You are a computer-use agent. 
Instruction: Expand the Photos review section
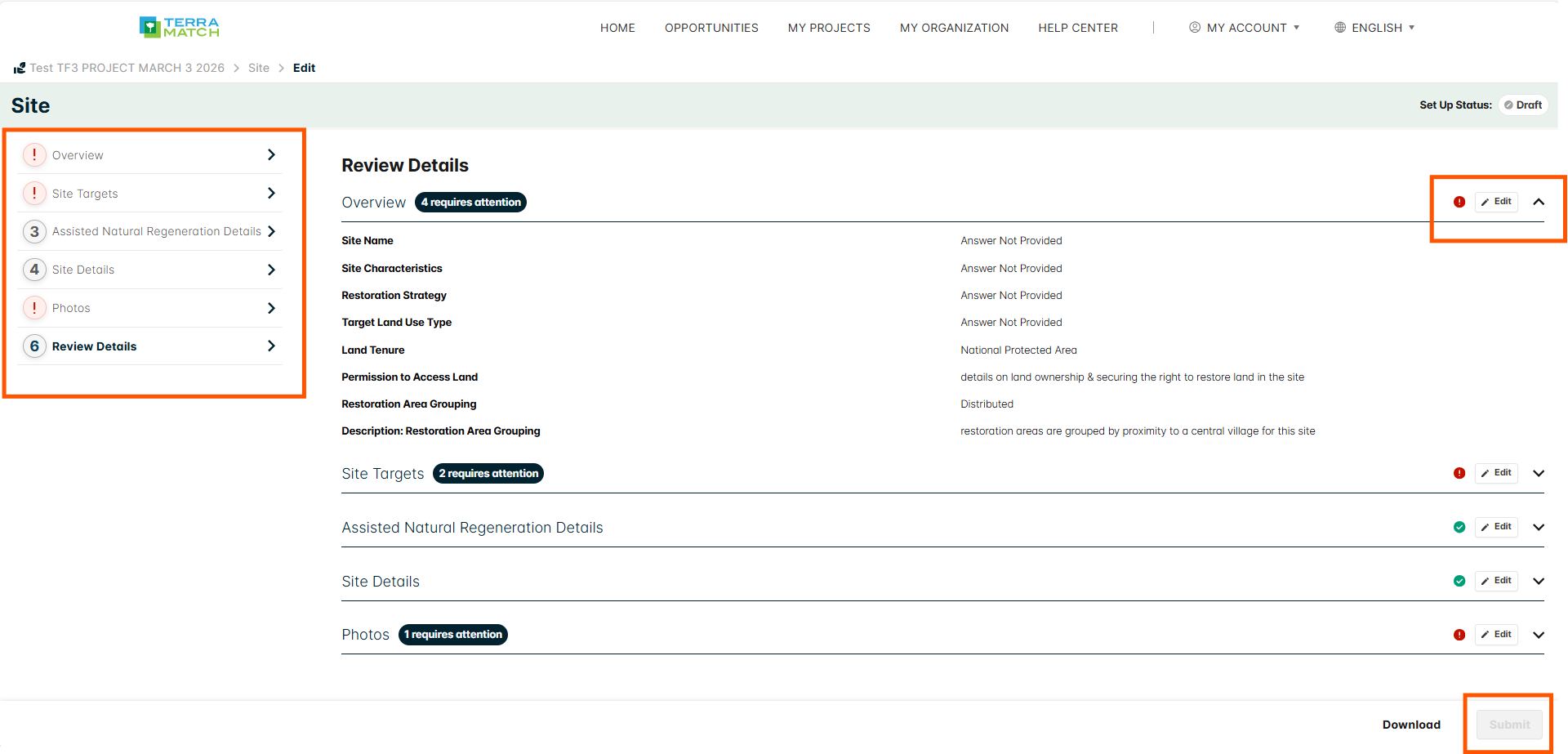tap(1539, 635)
